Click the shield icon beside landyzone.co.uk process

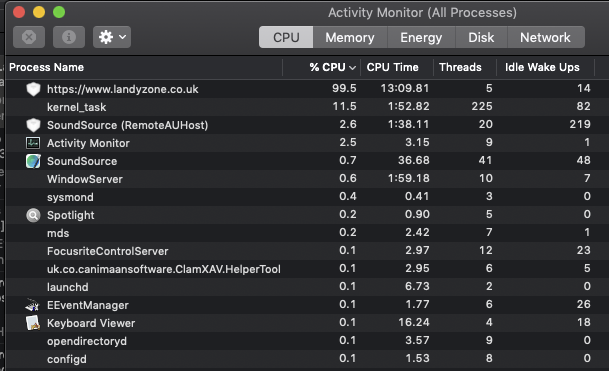33,89
